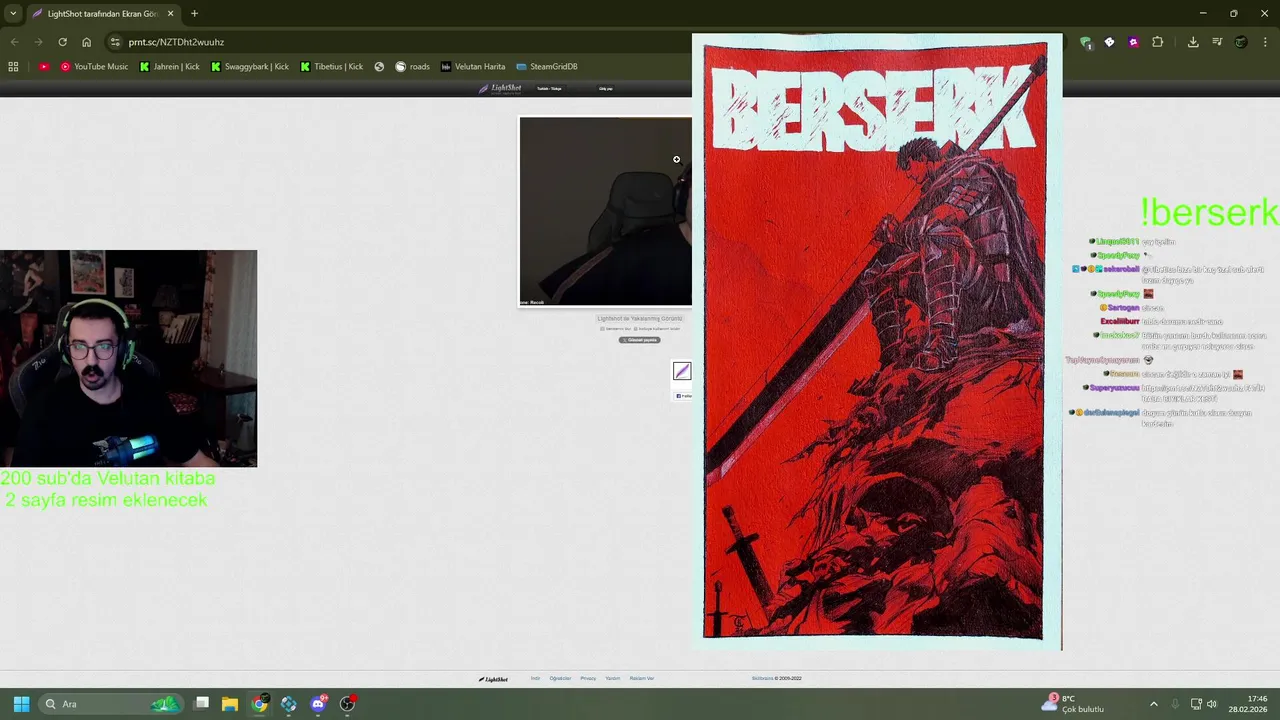Open the Extensions puzzle-piece menu
This screenshot has width=1280, height=720.
1157,42
